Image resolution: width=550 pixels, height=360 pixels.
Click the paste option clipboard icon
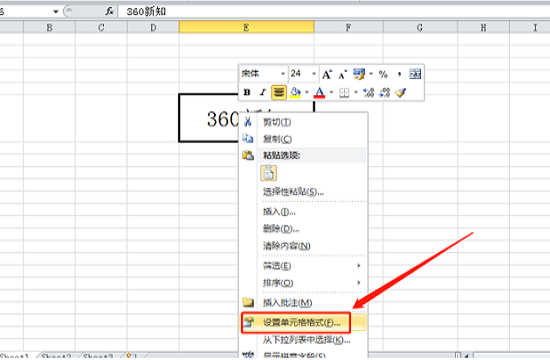[x=268, y=173]
